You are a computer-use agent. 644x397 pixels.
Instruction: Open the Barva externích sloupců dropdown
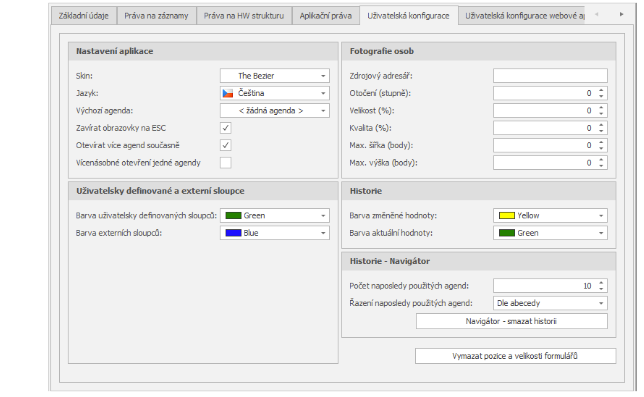(x=275, y=233)
